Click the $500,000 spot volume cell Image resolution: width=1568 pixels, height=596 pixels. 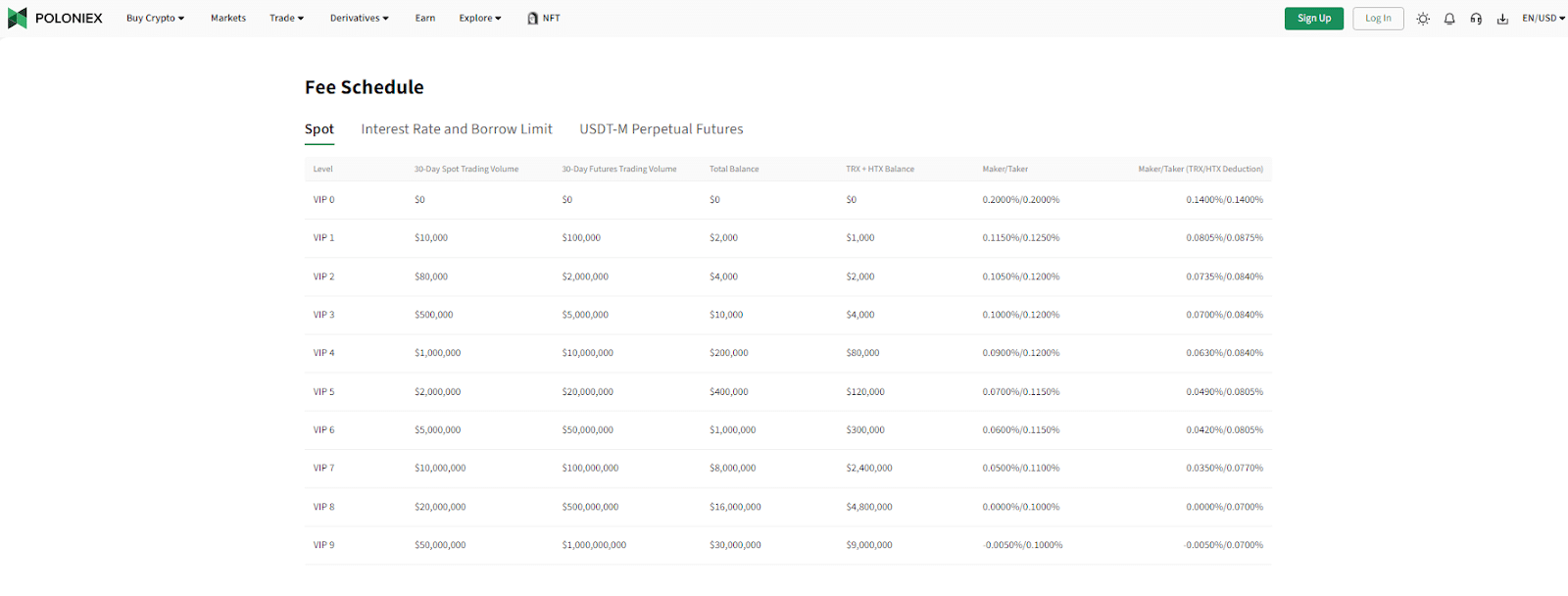point(433,316)
